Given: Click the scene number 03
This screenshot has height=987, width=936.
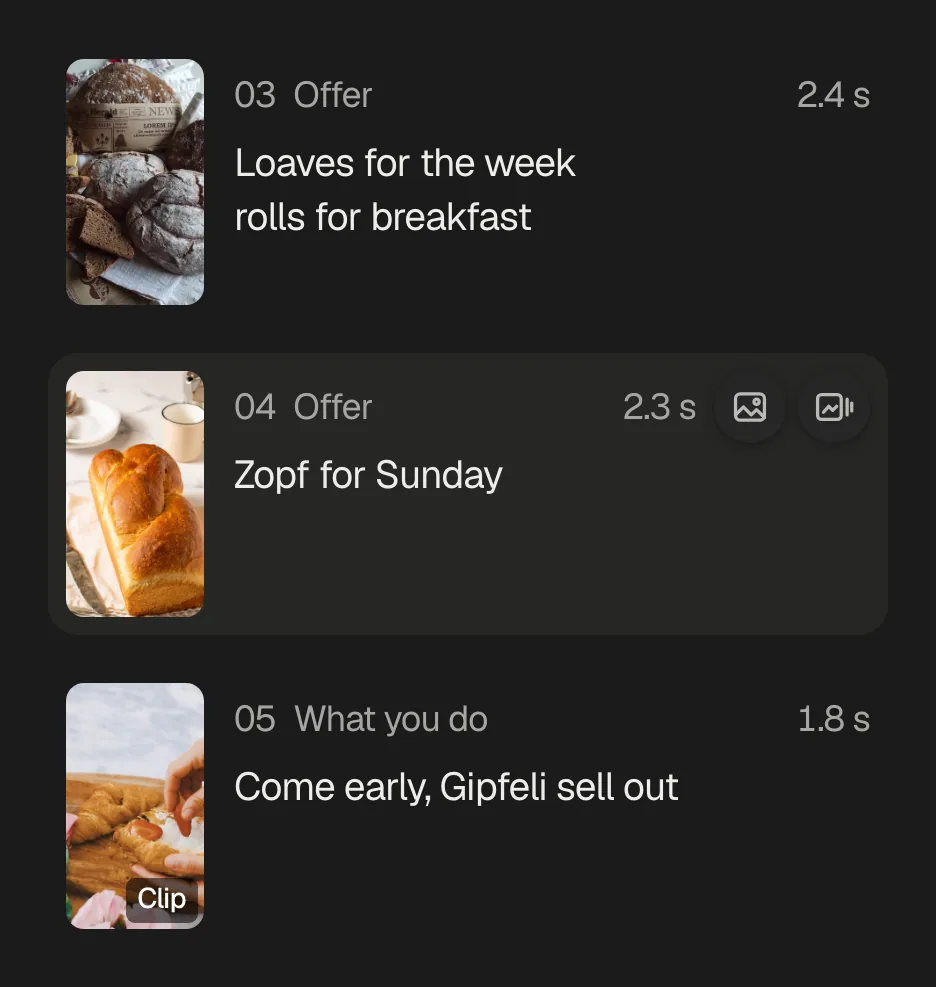Looking at the screenshot, I should [x=255, y=95].
